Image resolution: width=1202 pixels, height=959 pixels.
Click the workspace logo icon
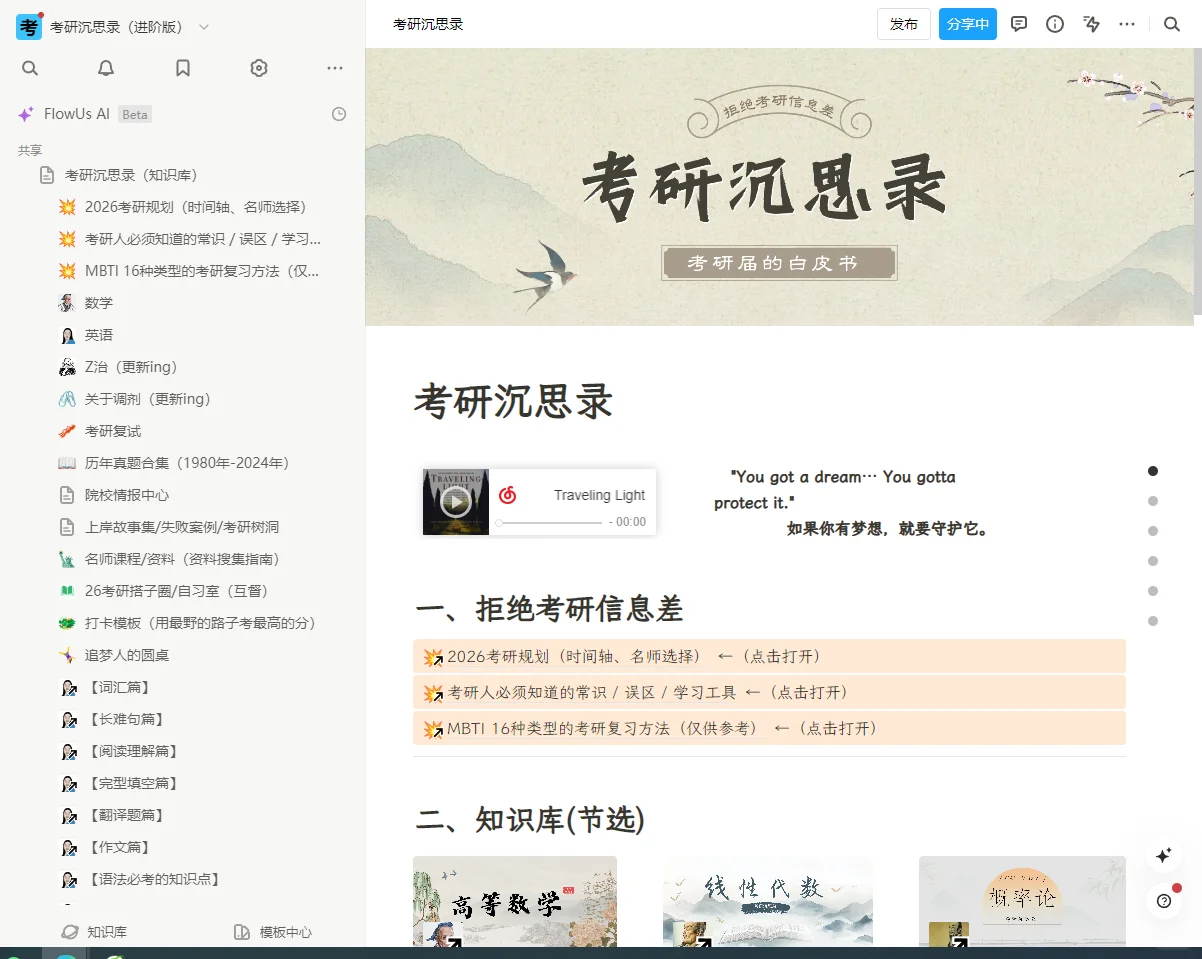point(28,26)
